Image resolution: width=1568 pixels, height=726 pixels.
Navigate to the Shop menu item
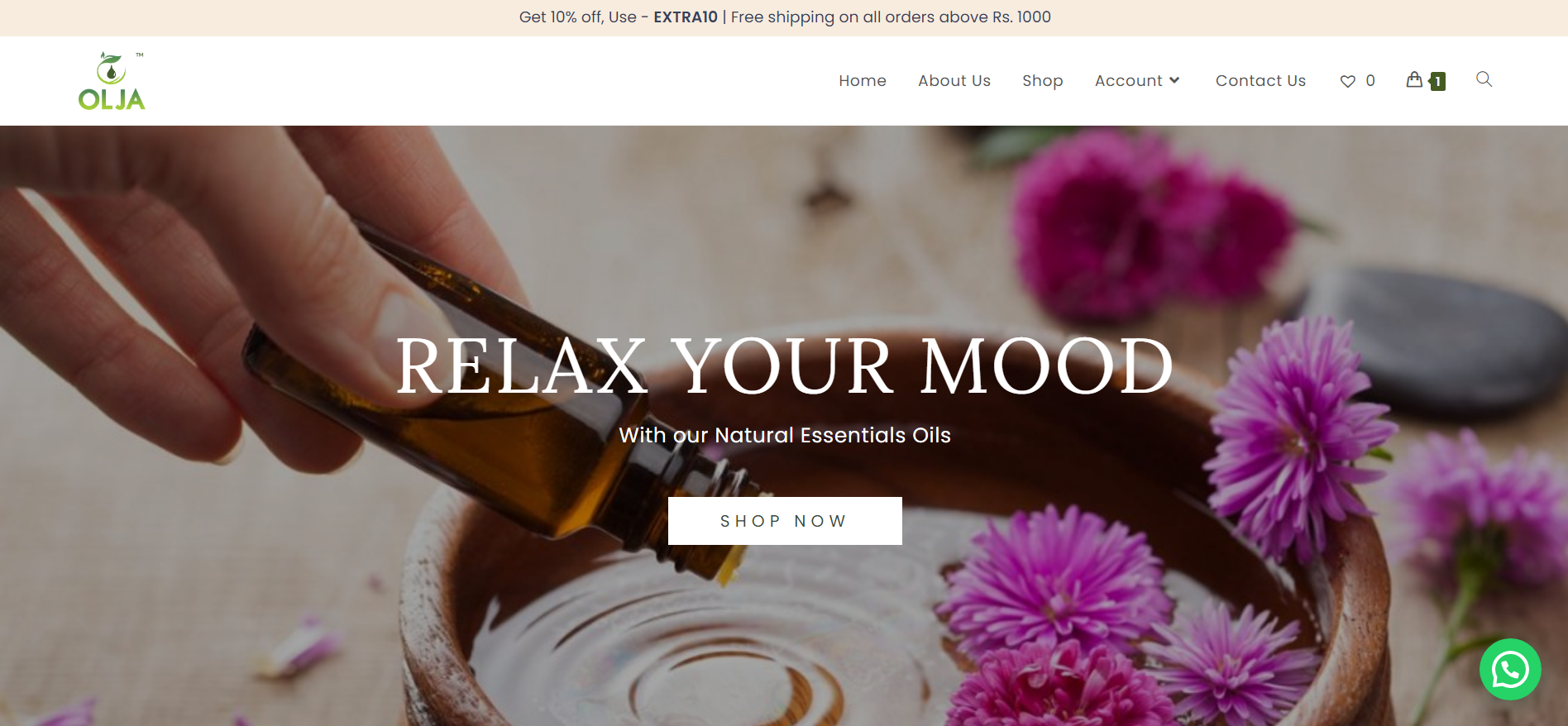pos(1043,81)
